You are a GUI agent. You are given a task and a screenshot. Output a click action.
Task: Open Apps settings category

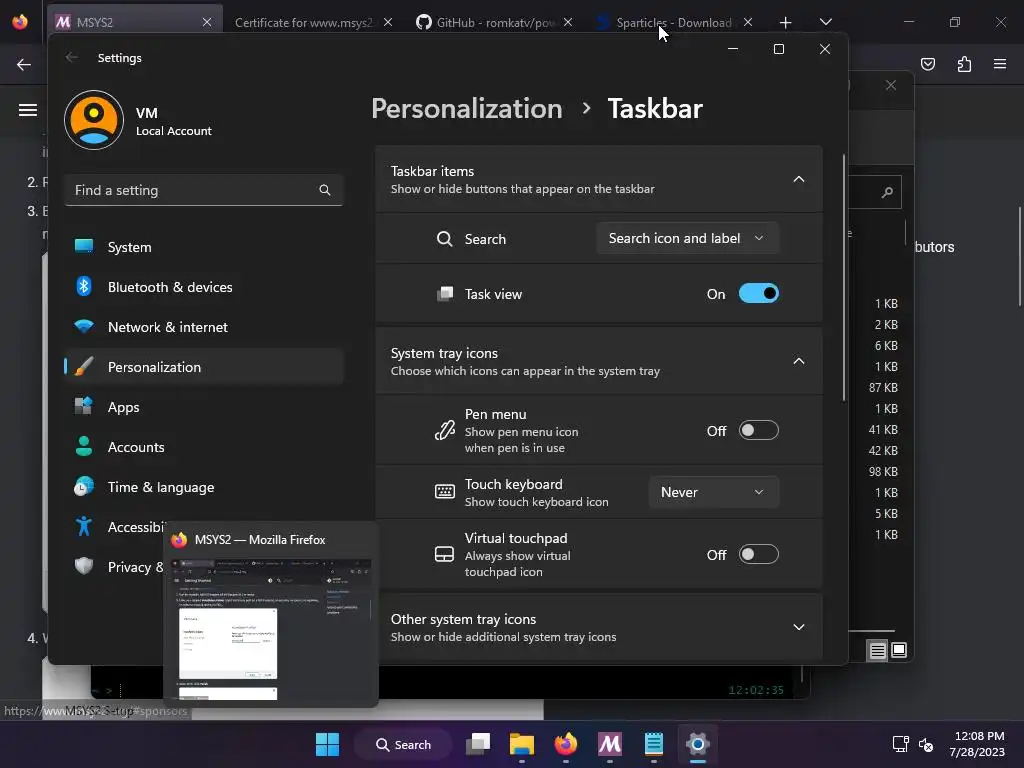click(x=204, y=407)
